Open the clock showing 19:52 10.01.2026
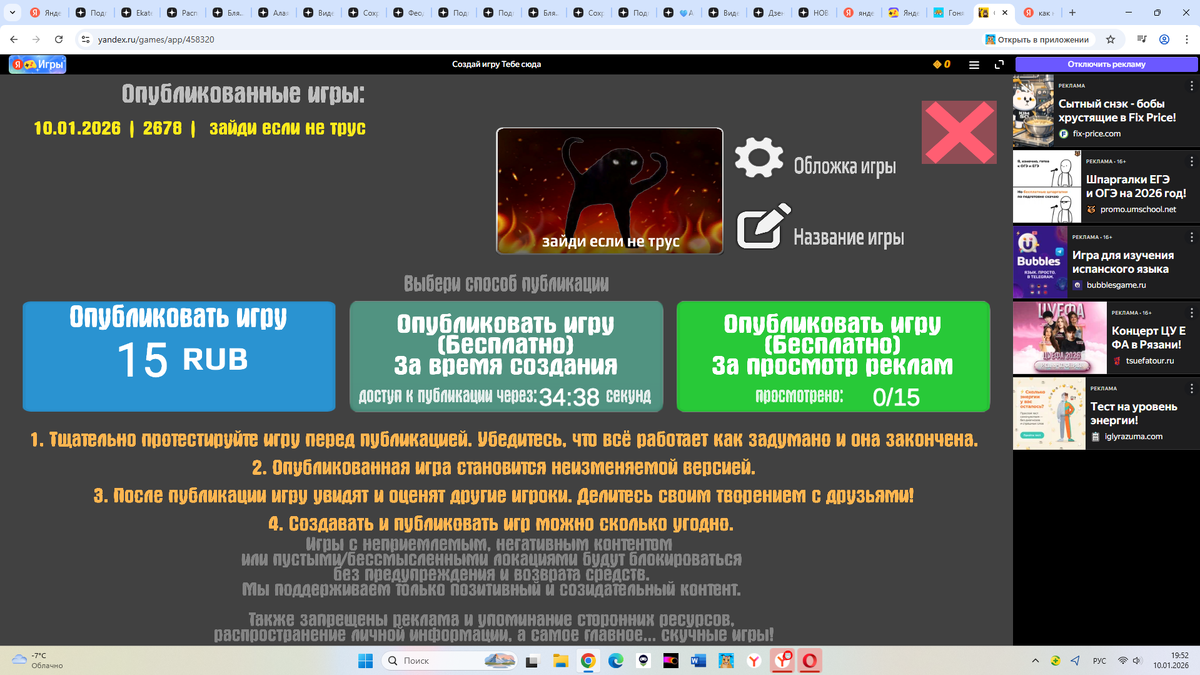1200x675 pixels. 1169,660
